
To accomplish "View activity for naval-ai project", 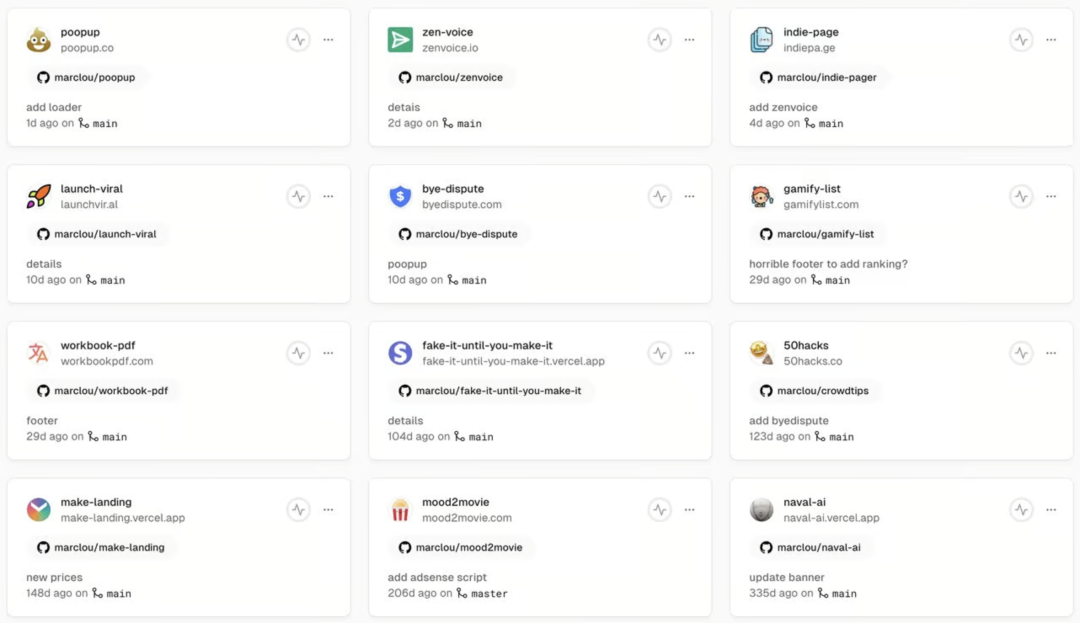I will pos(1021,509).
